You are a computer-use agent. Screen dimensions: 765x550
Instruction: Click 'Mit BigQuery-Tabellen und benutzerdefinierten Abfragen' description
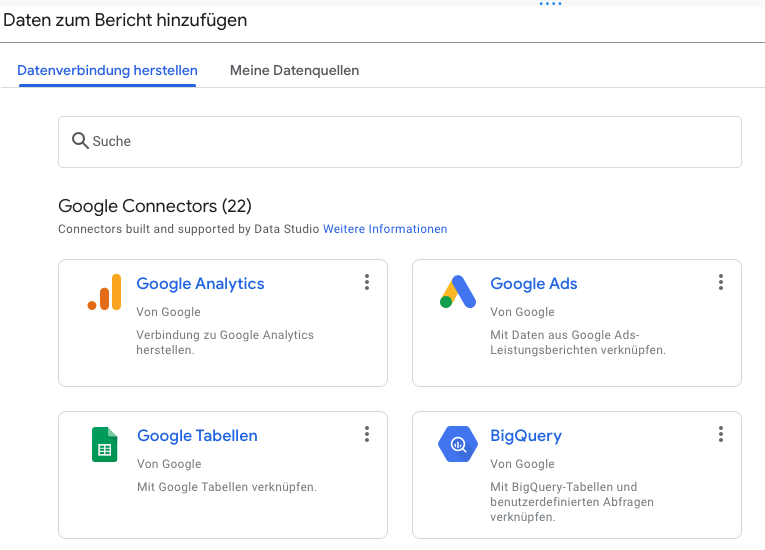(572, 502)
